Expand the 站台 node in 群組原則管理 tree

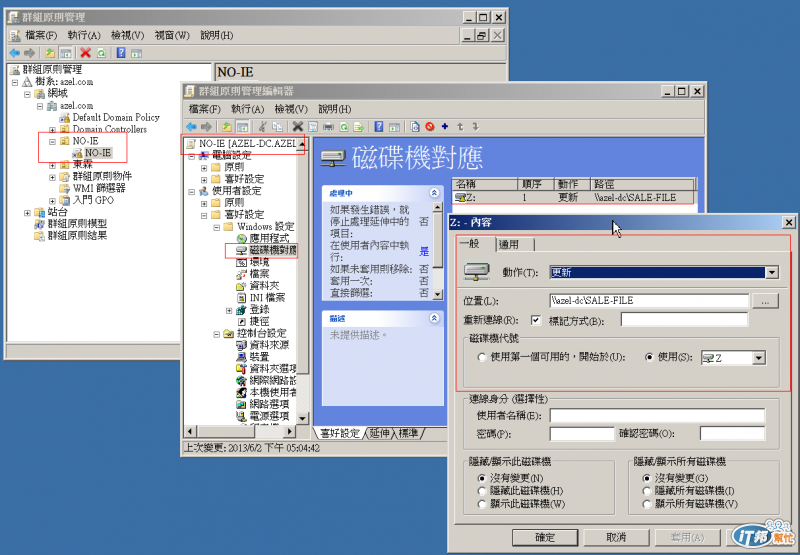pyautogui.click(x=28, y=212)
